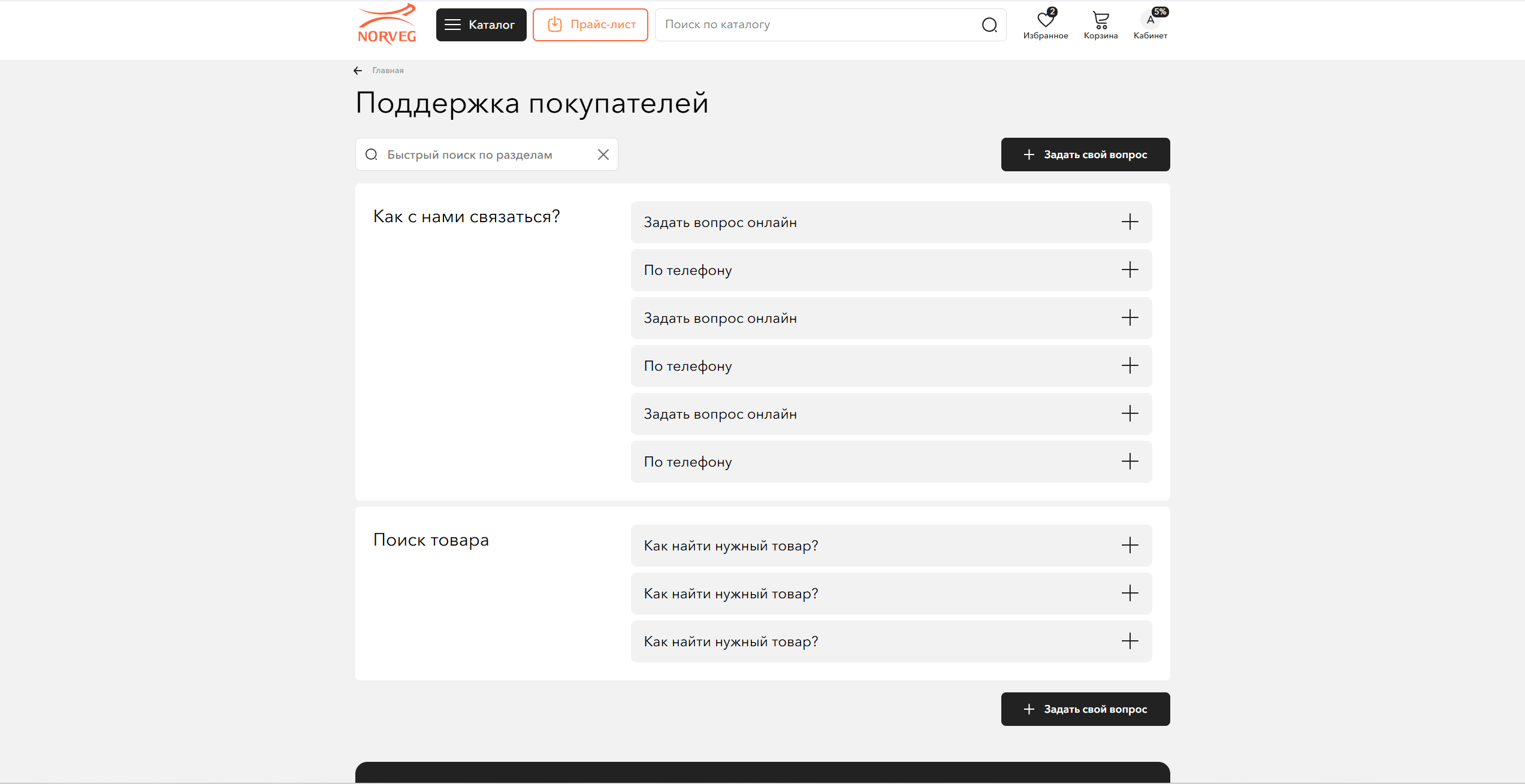Open the Кабинет account icon
This screenshot has height=784, width=1525.
pyautogui.click(x=1150, y=20)
